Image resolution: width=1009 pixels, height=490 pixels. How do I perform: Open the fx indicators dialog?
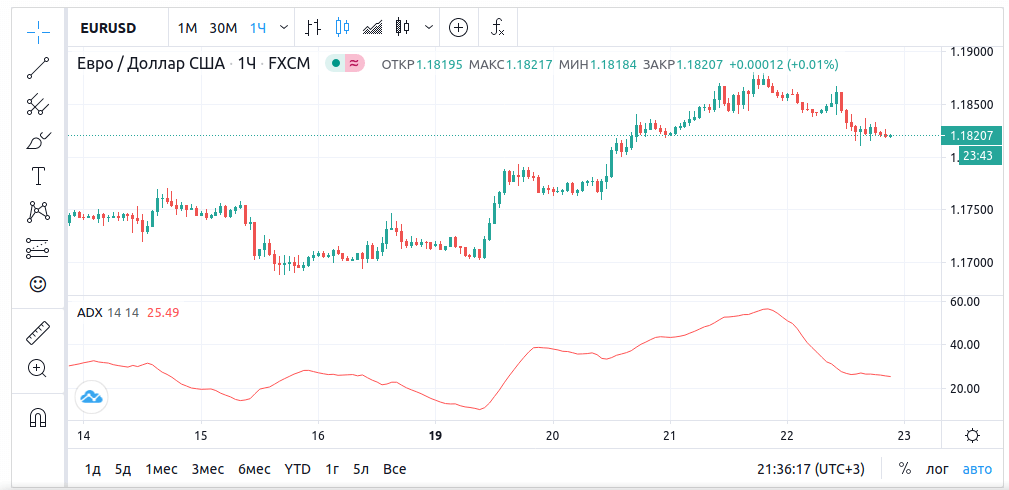click(497, 28)
